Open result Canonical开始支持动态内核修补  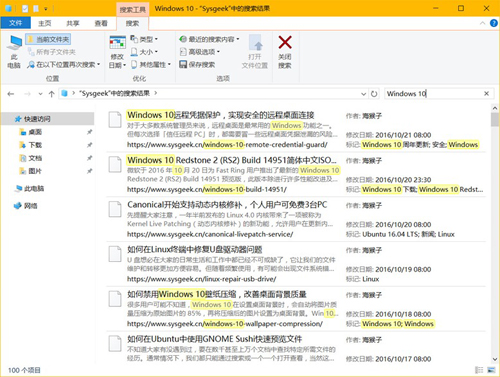[x=227, y=205]
